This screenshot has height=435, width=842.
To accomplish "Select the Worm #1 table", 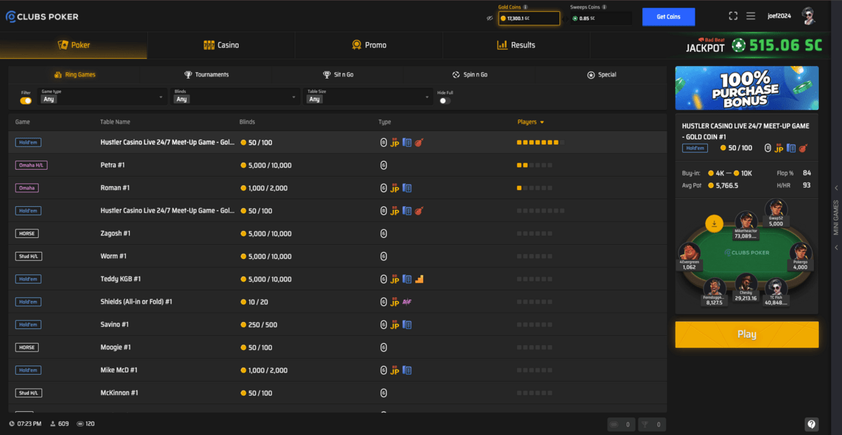I will (337, 256).
